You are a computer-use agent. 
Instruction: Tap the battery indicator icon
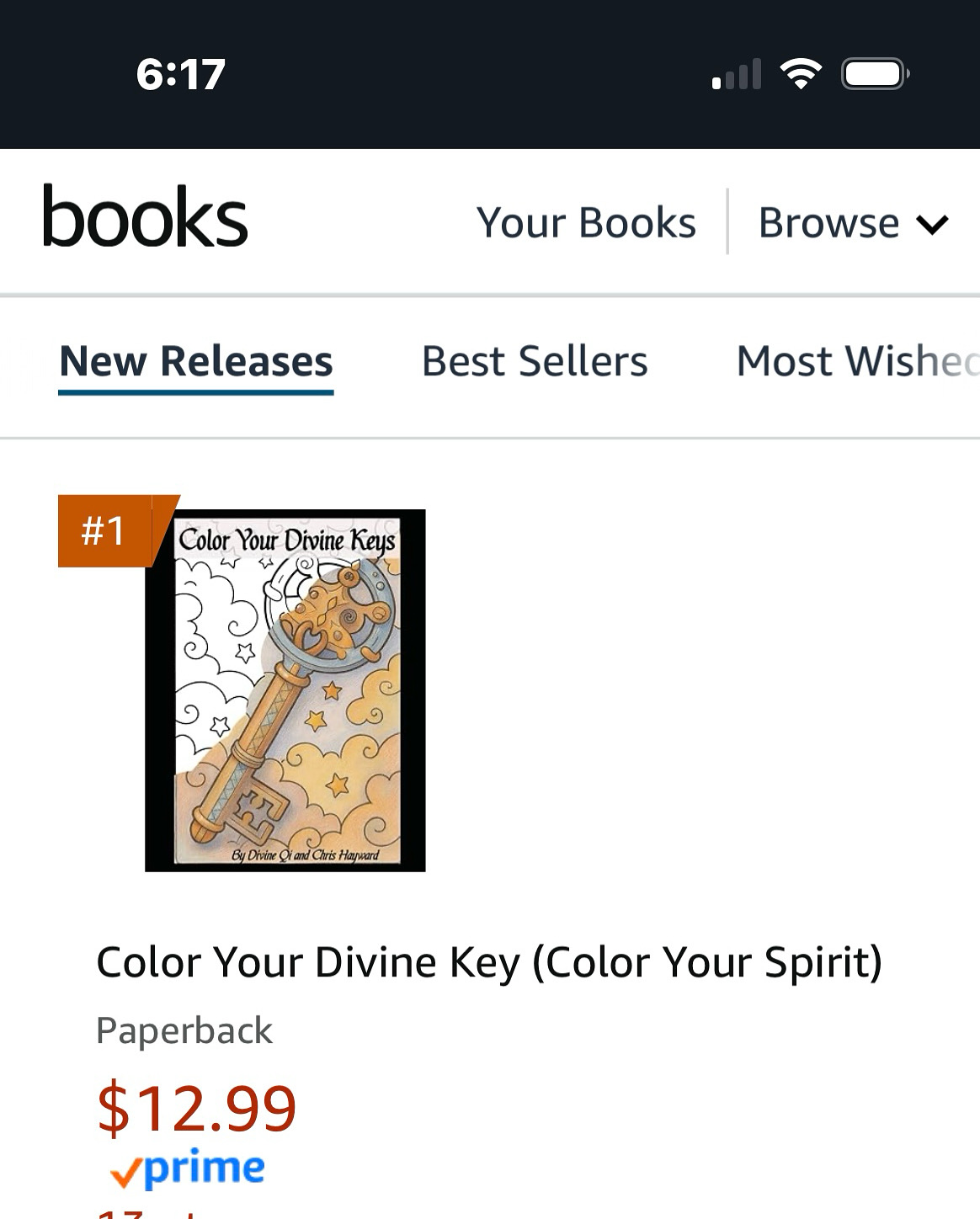click(x=875, y=74)
